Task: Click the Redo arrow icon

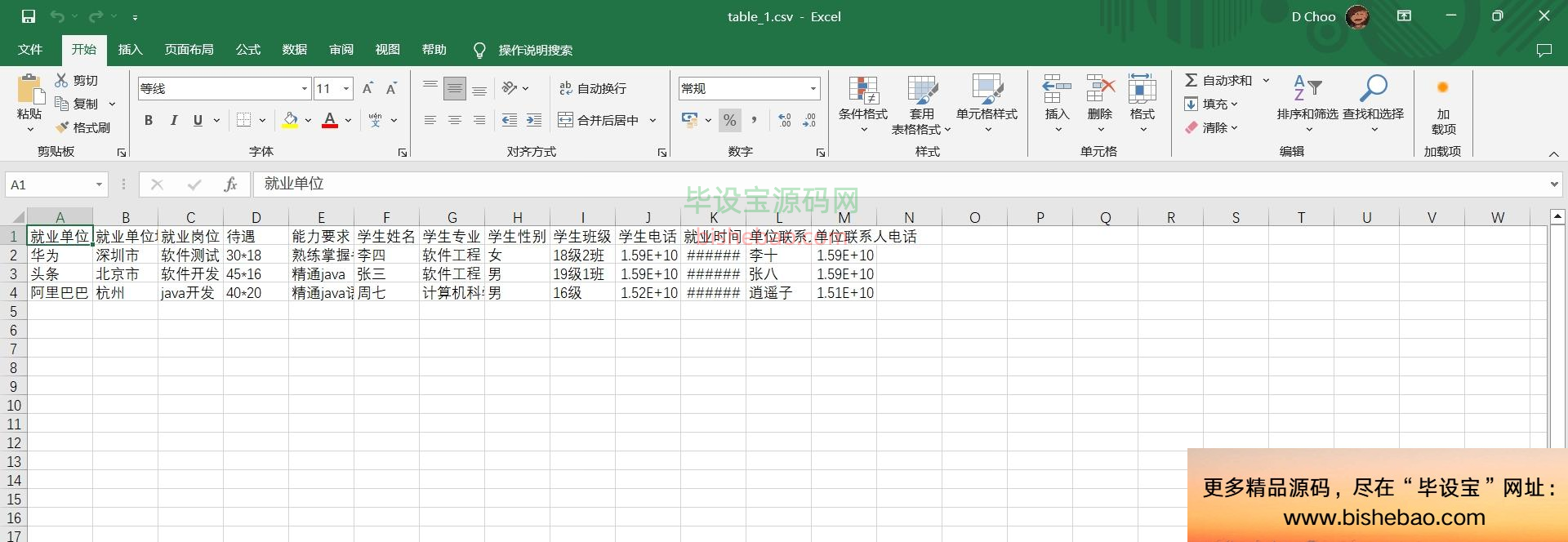Action: 96,16
